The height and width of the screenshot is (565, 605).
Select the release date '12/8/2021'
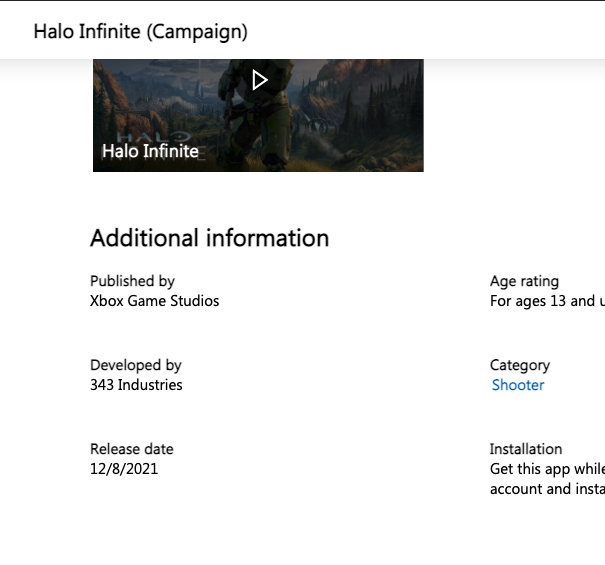[x=124, y=469]
